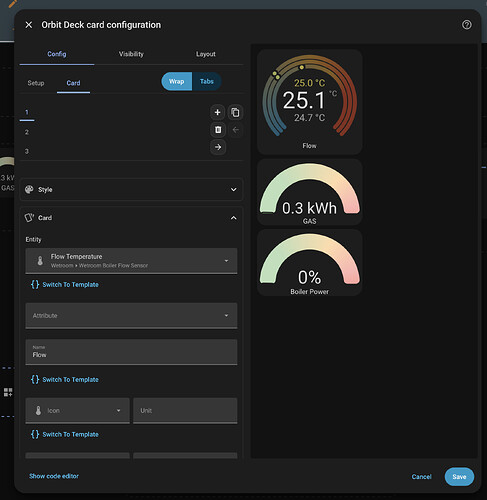Move card with the right arrow icon
This screenshot has width=487, height=500.
pyautogui.click(x=218, y=147)
